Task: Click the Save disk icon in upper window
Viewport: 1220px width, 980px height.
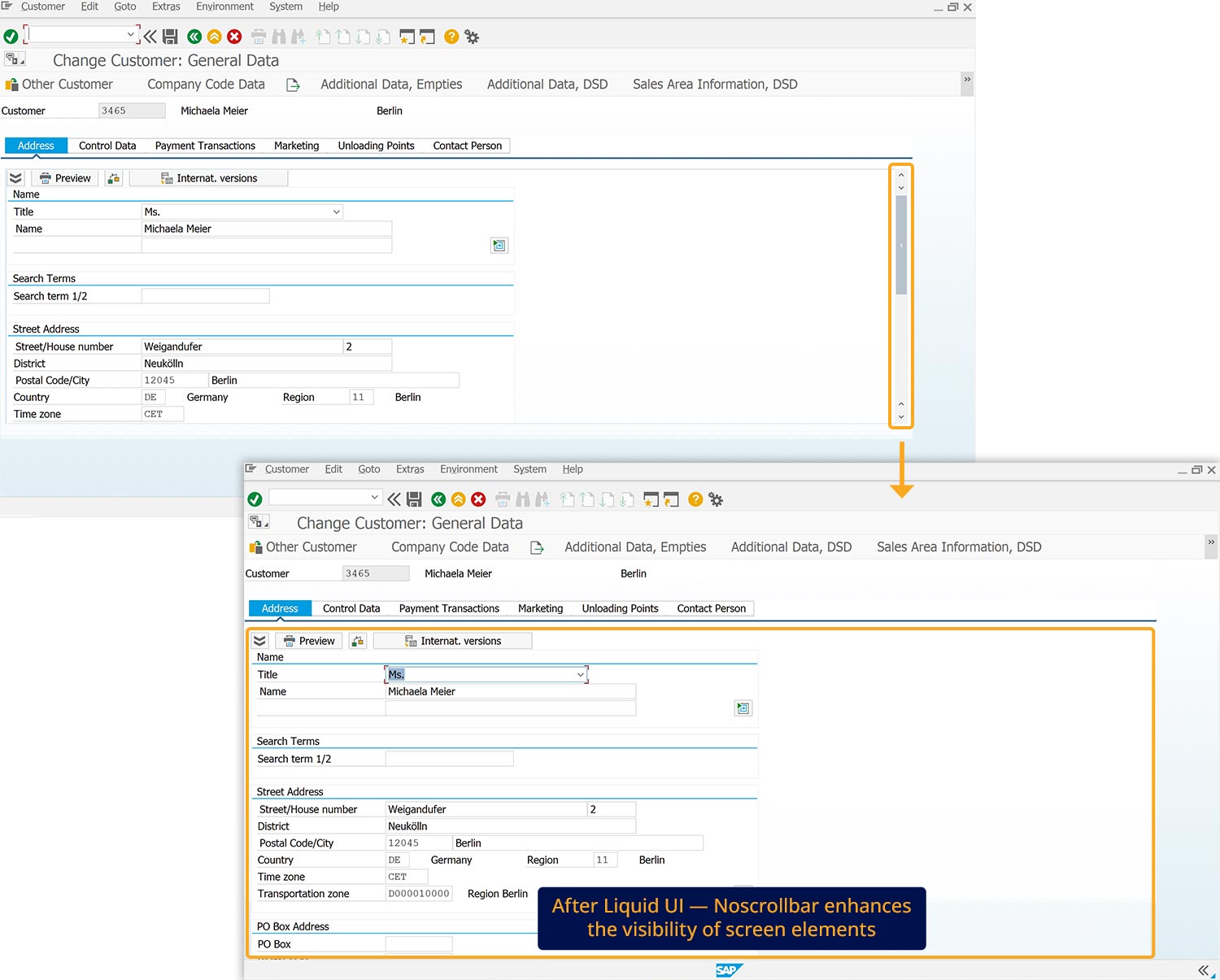Action: click(170, 37)
